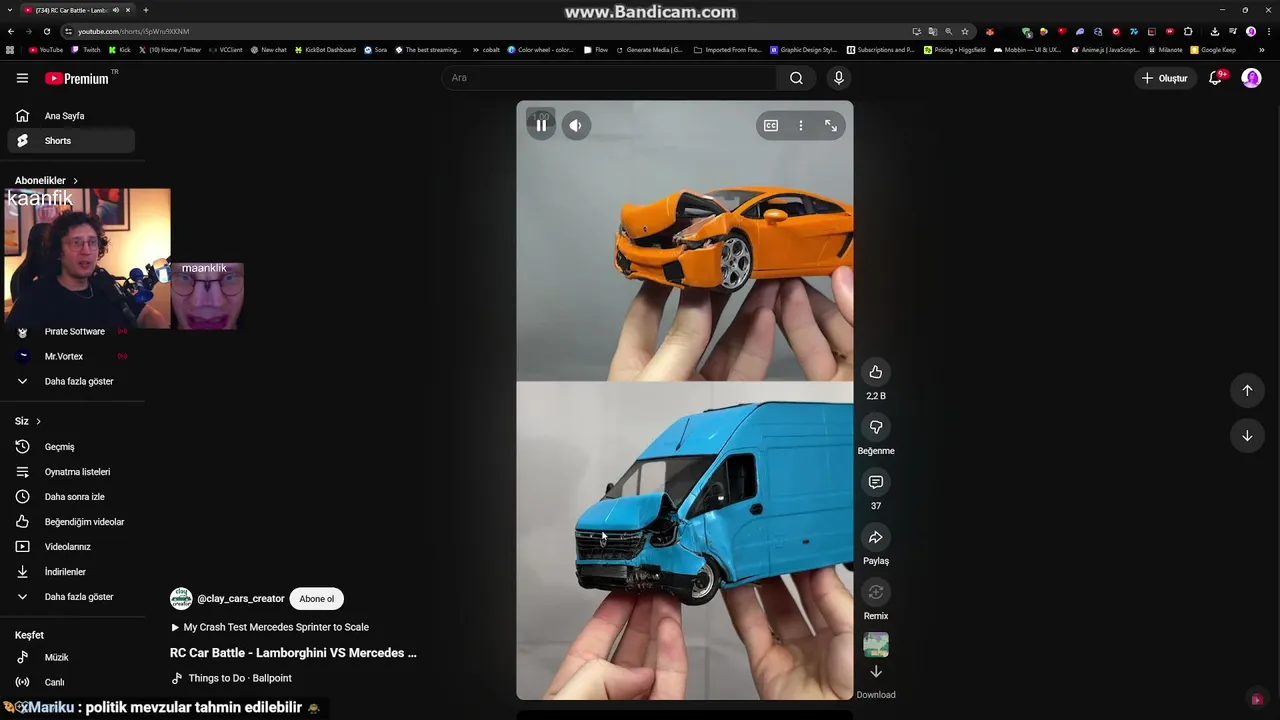The width and height of the screenshot is (1280, 720).
Task: Open the YouTube hamburger guide menu
Action: point(22,78)
